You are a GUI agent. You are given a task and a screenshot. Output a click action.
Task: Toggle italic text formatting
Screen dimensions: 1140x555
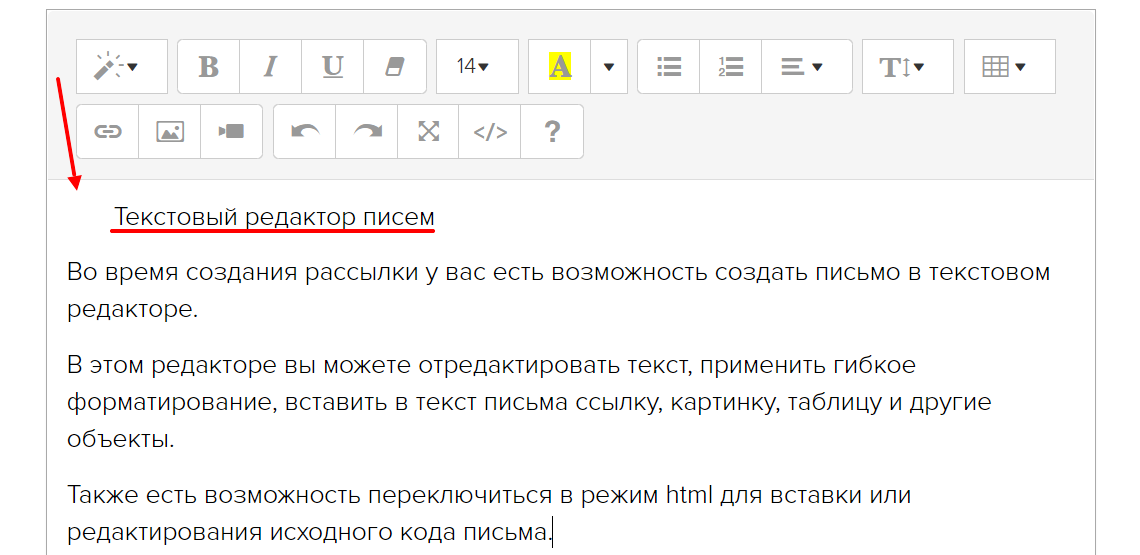coord(270,67)
